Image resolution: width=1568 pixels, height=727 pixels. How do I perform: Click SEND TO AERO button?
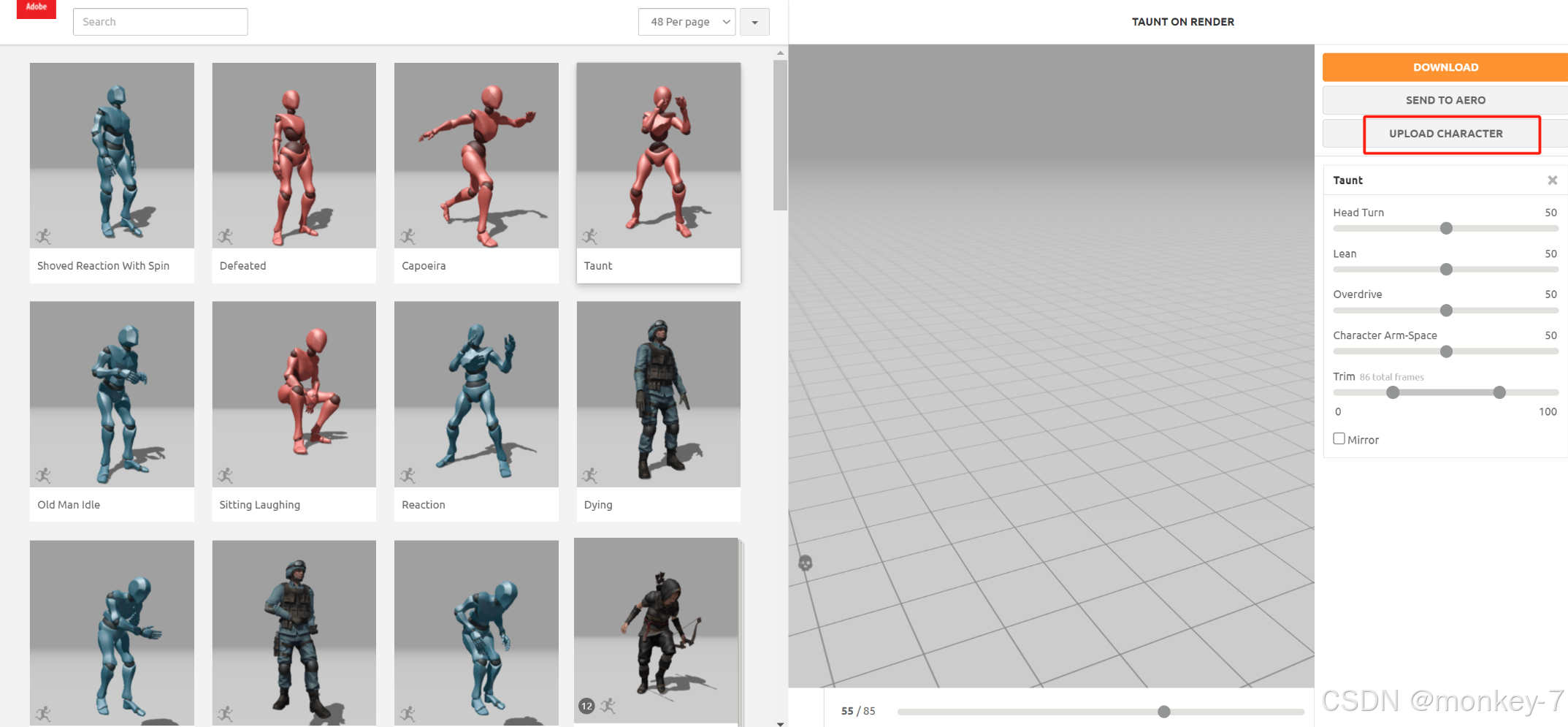1445,100
